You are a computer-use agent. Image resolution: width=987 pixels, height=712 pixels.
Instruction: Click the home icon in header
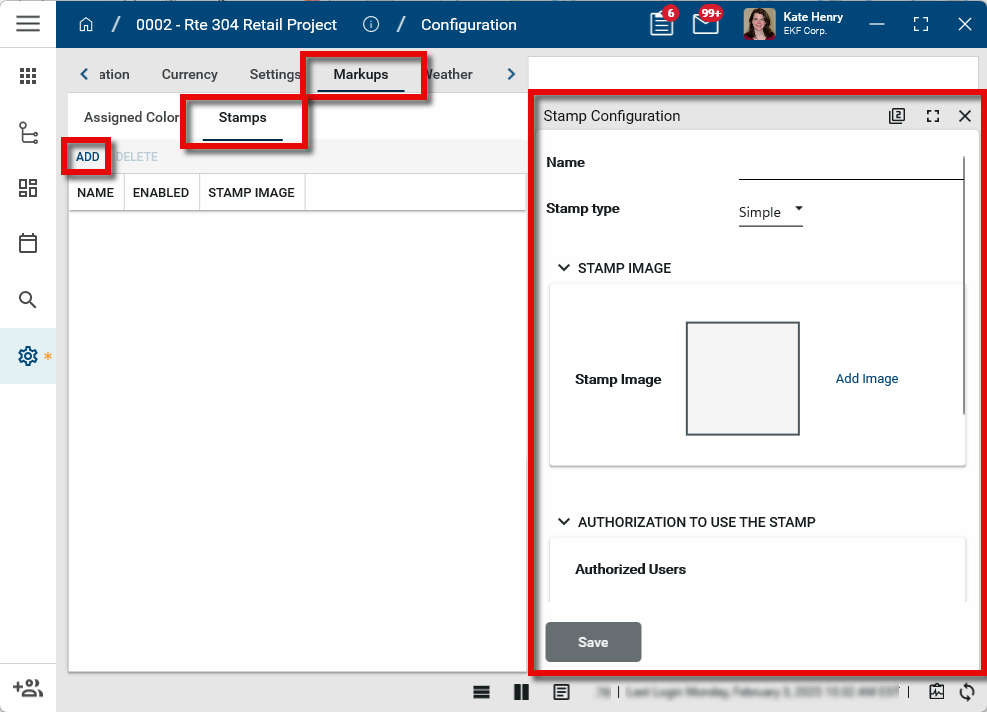[x=86, y=25]
